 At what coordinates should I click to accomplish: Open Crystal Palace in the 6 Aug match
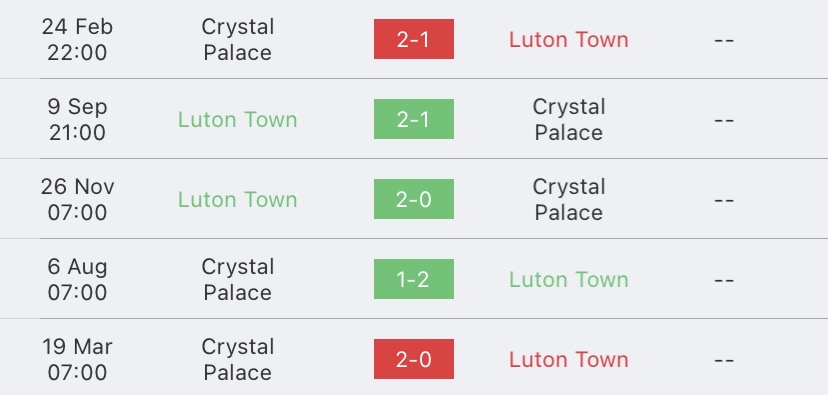pyautogui.click(x=238, y=279)
